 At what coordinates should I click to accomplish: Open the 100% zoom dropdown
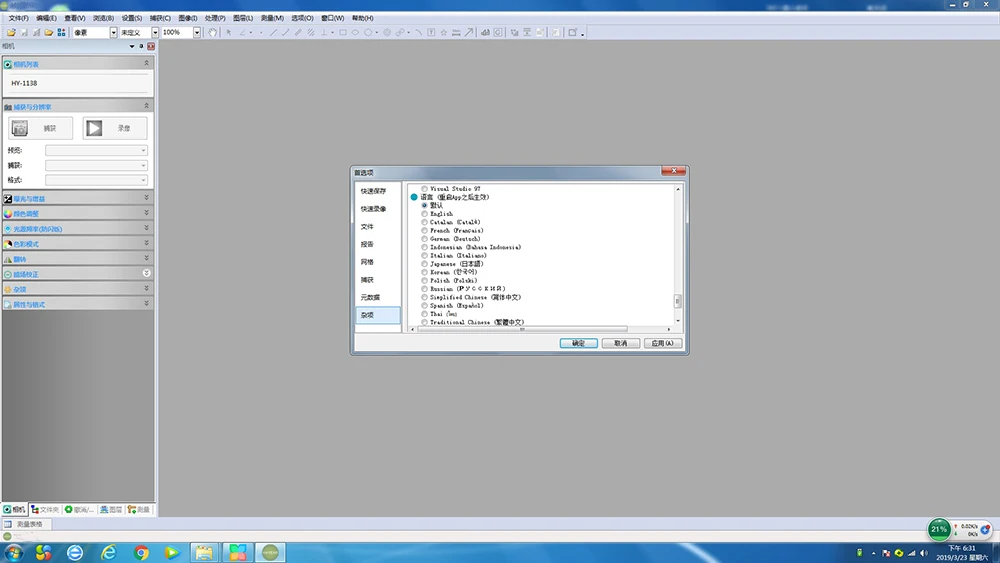point(196,33)
